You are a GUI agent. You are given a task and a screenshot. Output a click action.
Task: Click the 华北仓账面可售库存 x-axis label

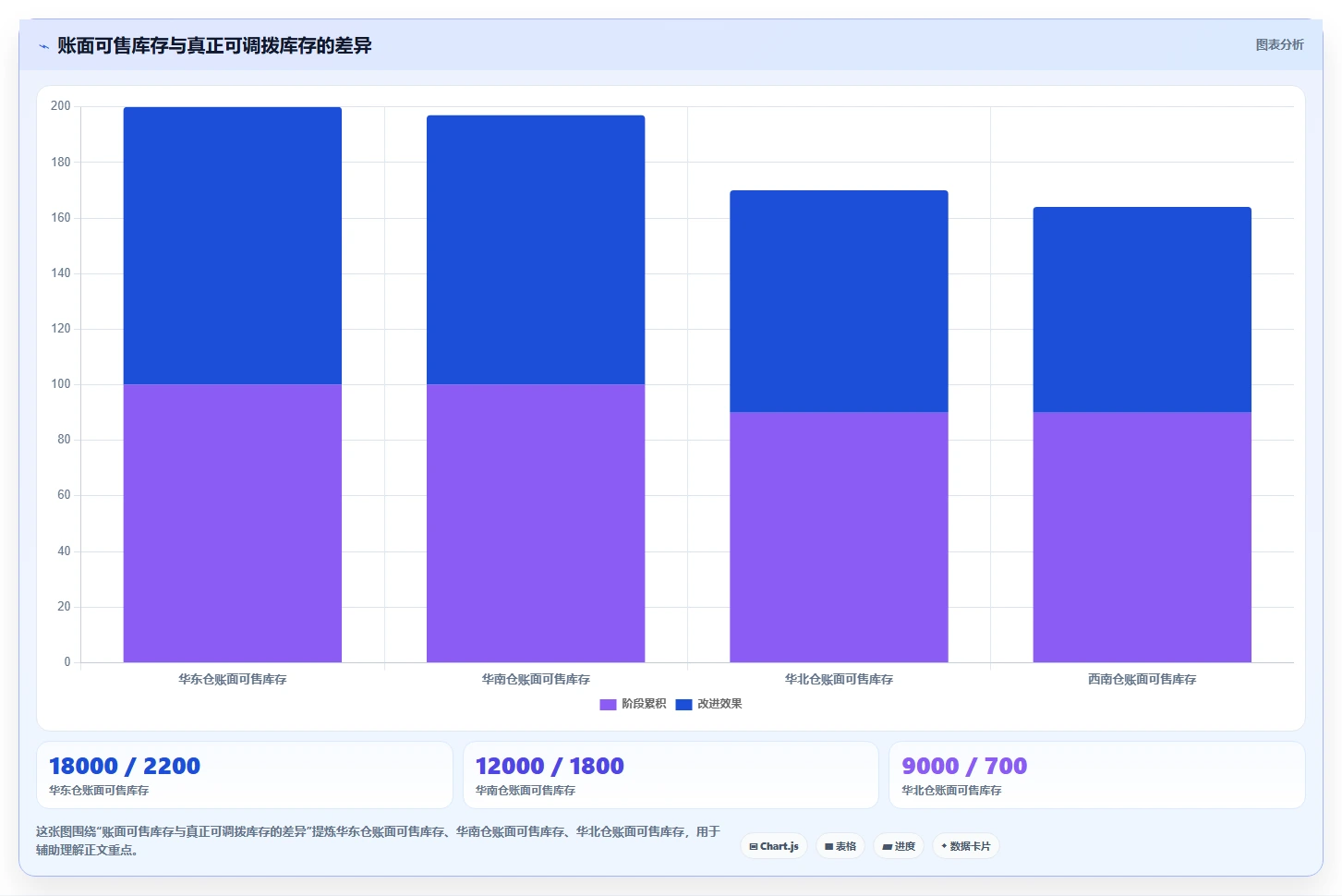[x=839, y=679]
